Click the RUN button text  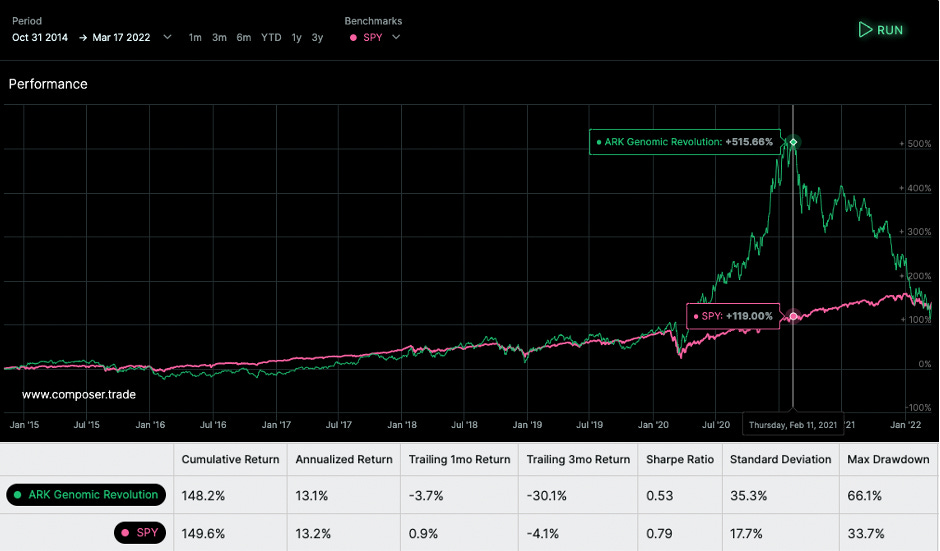coord(890,30)
